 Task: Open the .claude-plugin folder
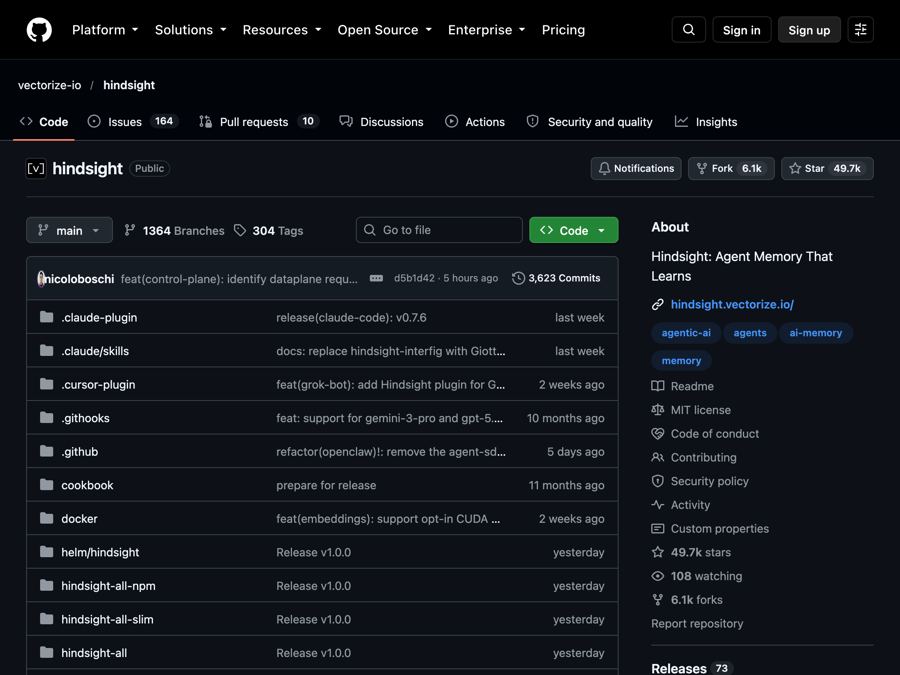[99, 317]
